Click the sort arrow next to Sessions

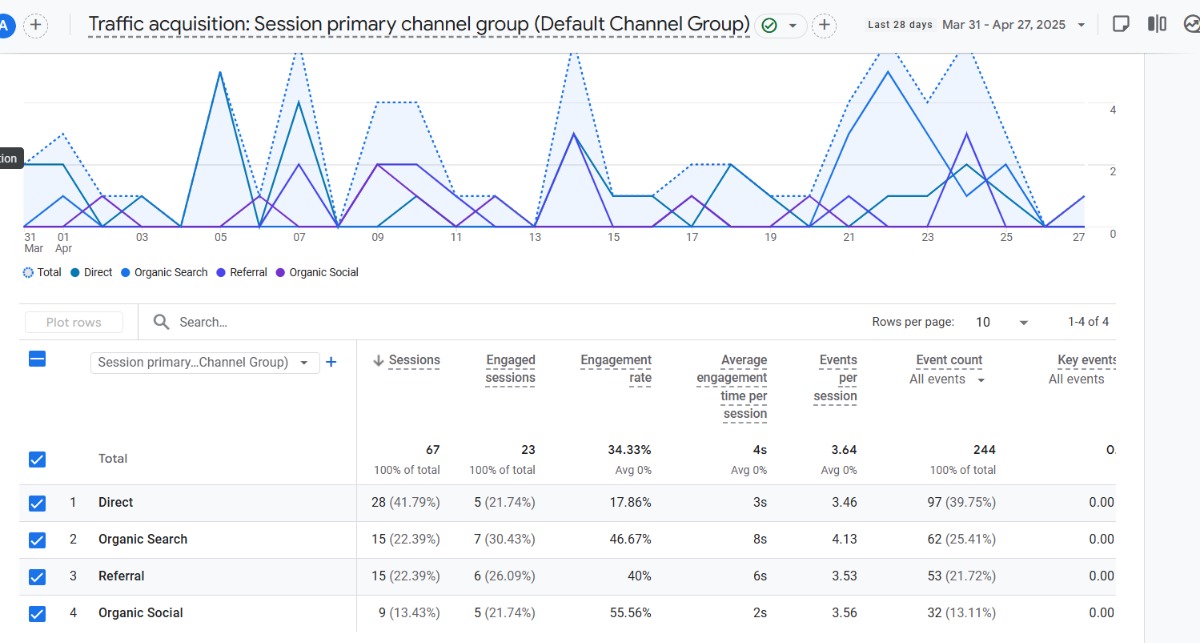point(379,360)
